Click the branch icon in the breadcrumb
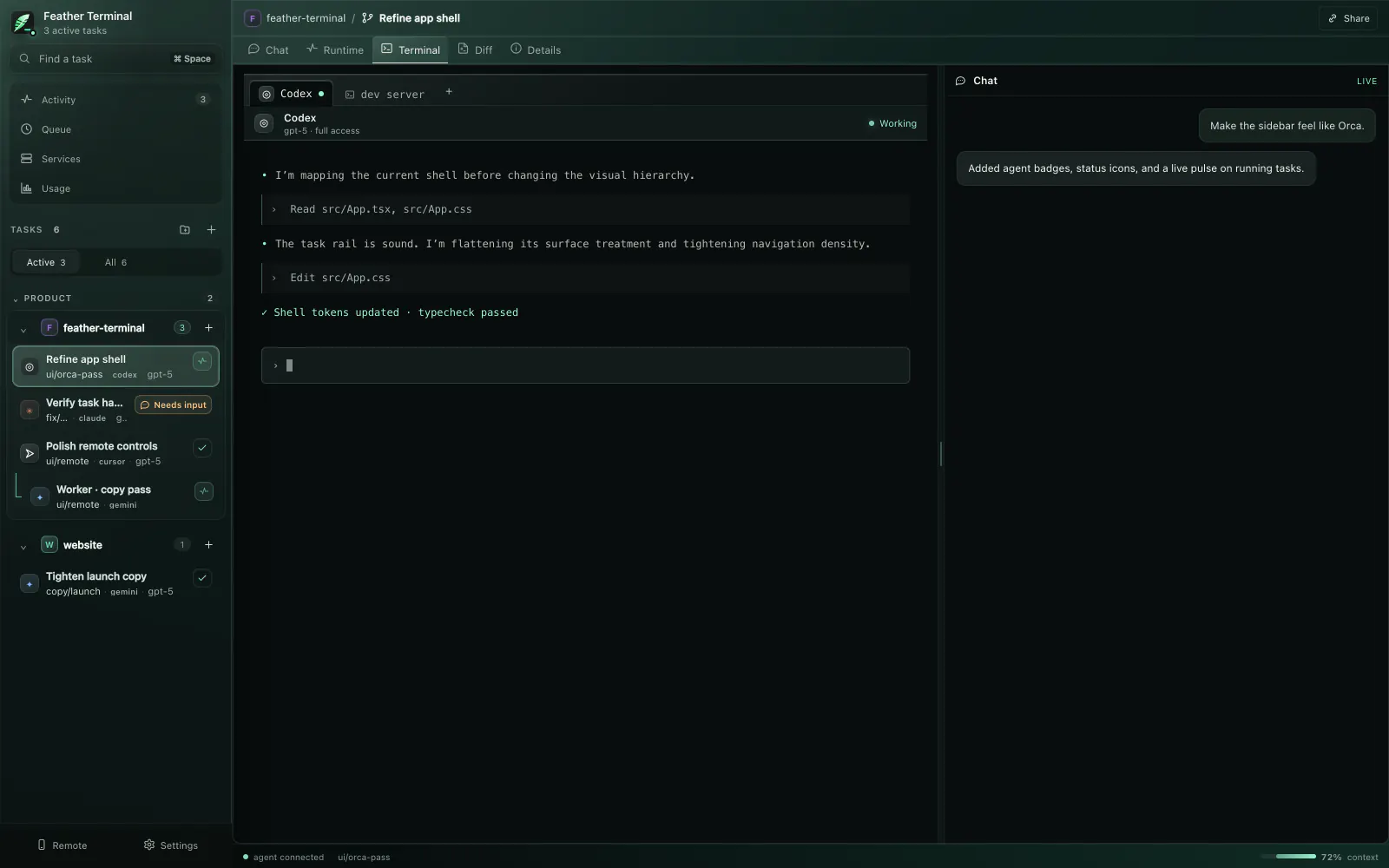Screen dimensions: 1389x868 pos(367,18)
